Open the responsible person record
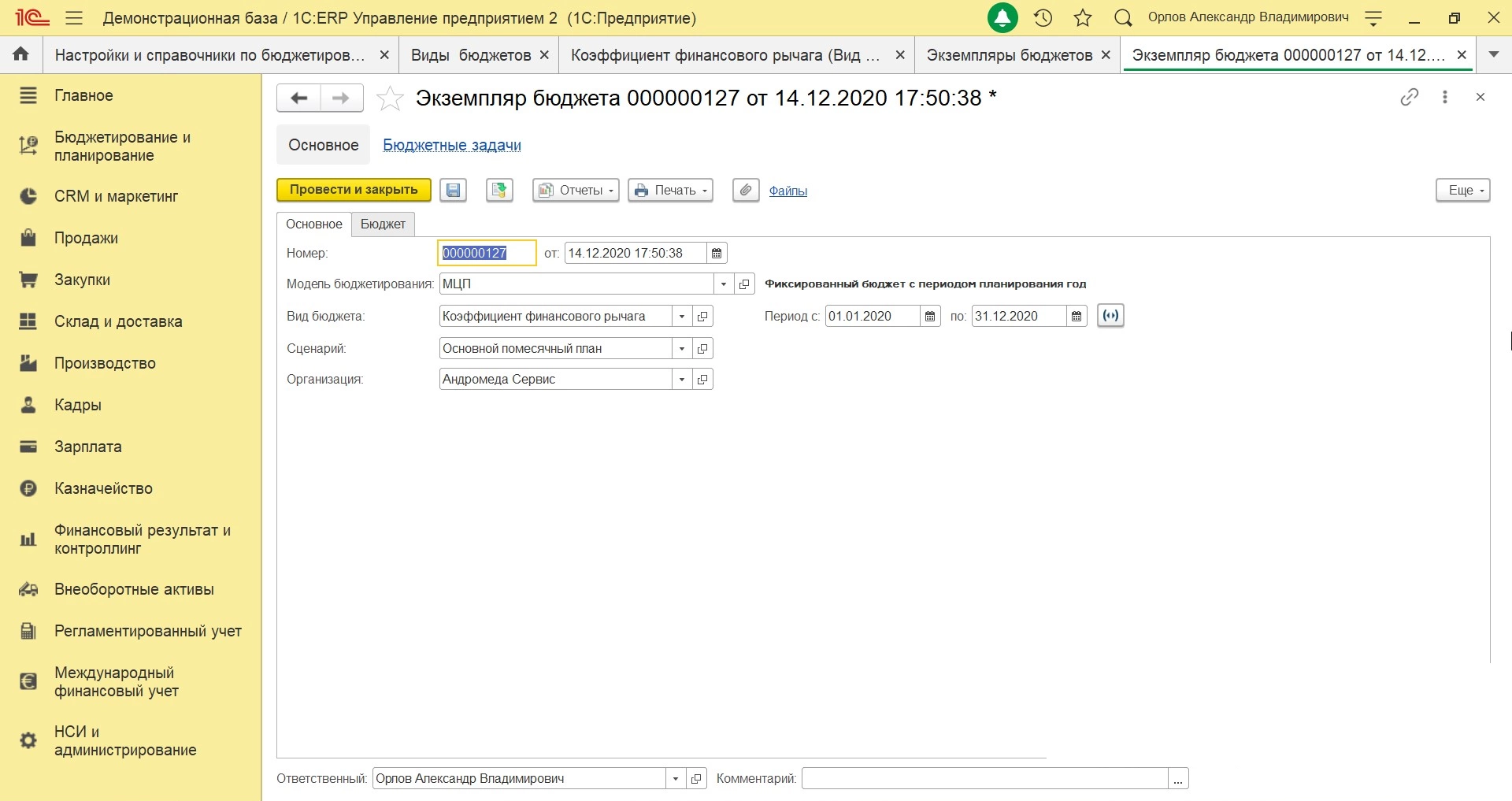 click(696, 778)
